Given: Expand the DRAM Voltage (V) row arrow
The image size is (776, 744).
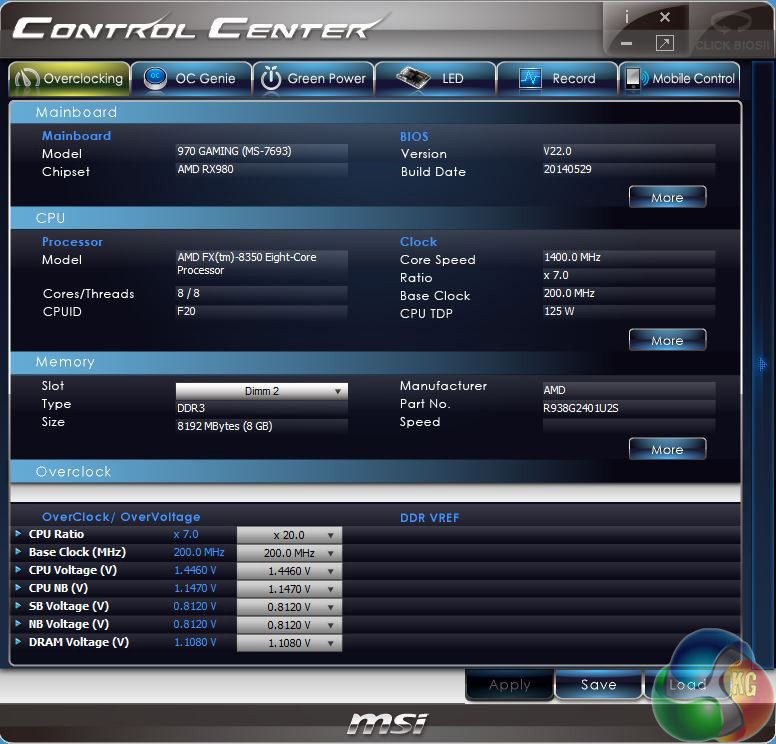Looking at the screenshot, I should tap(18, 642).
